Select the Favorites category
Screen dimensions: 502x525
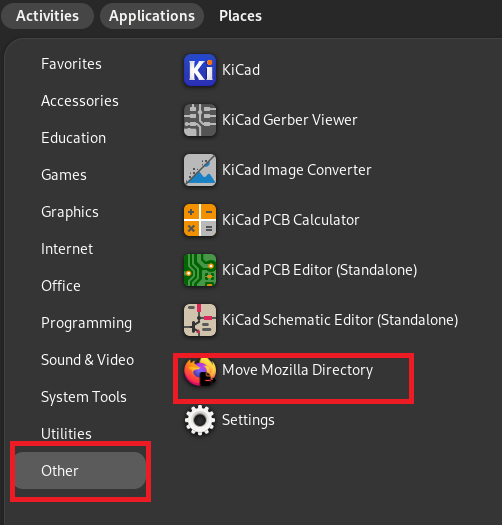pos(71,64)
